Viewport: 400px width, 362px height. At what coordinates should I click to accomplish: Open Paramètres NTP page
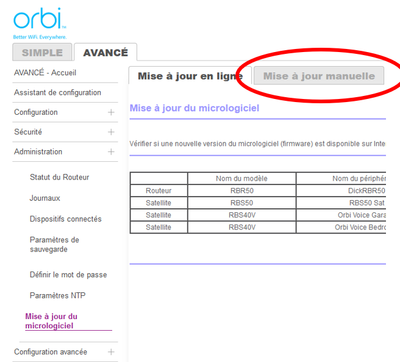(57, 295)
